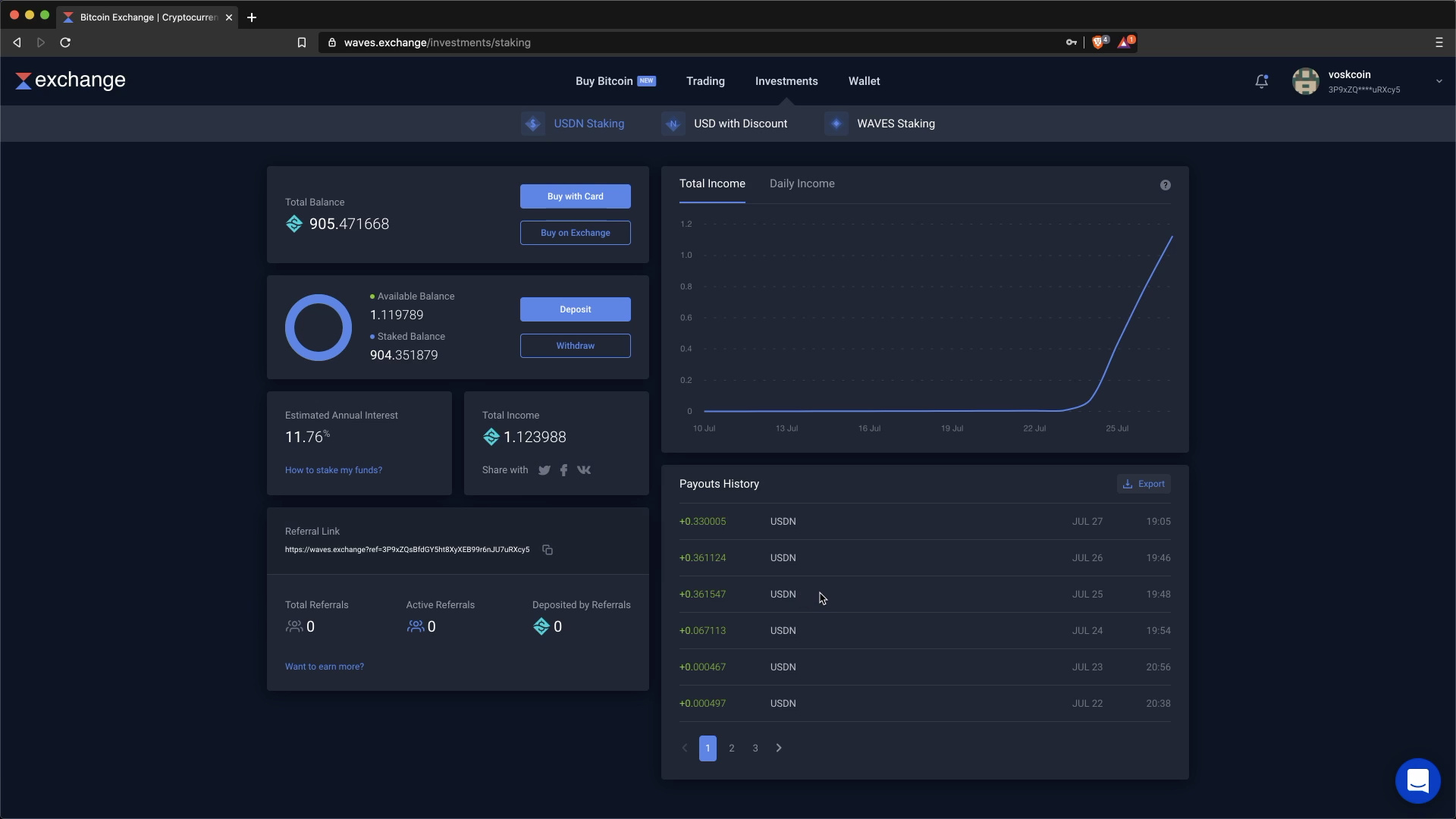Viewport: 1456px width, 819px height.
Task: Share total income on Twitter
Action: pyautogui.click(x=544, y=470)
